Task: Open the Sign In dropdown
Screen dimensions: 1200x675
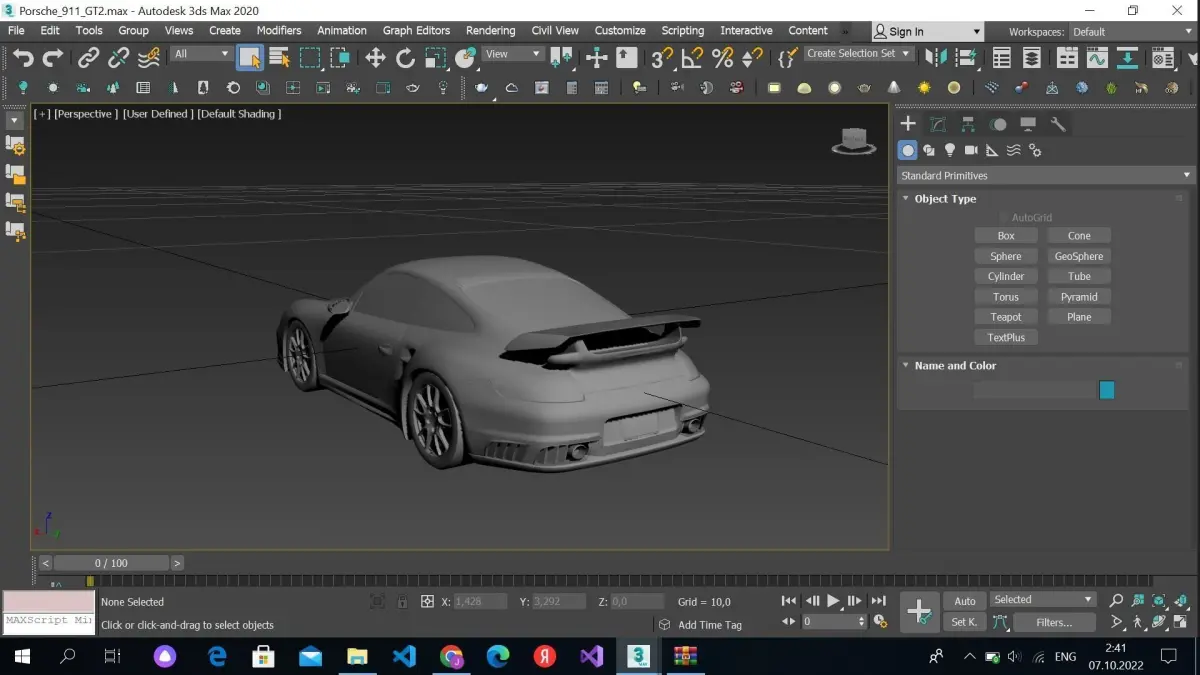Action: 927,32
